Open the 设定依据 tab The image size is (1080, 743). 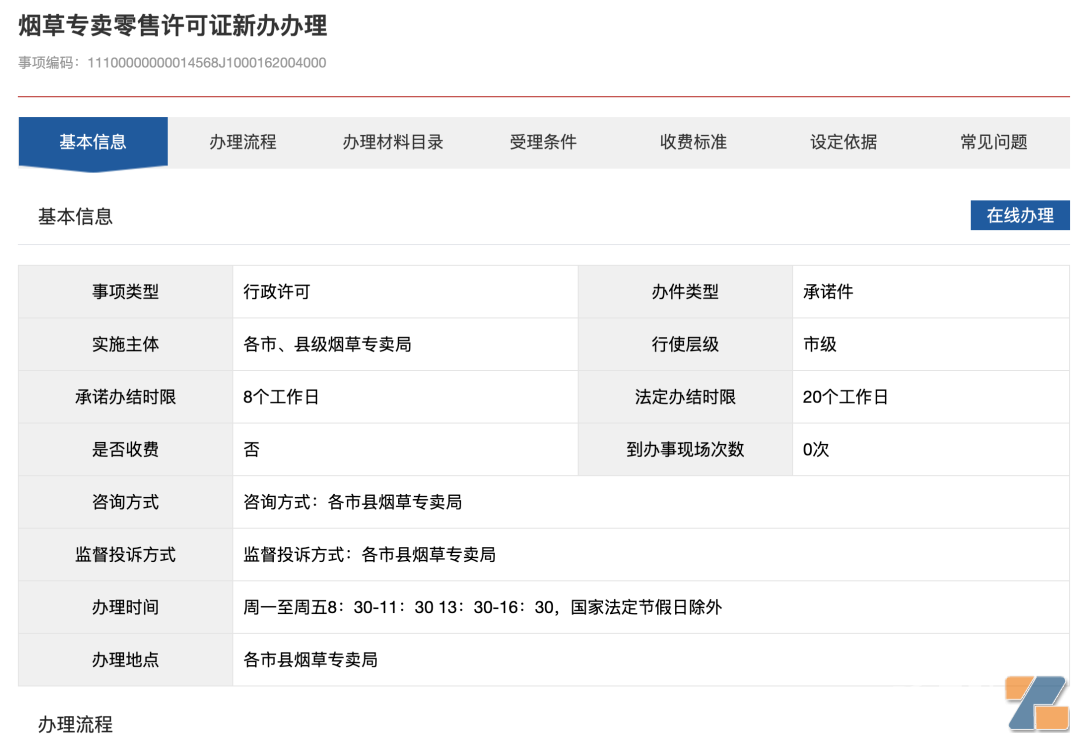842,142
